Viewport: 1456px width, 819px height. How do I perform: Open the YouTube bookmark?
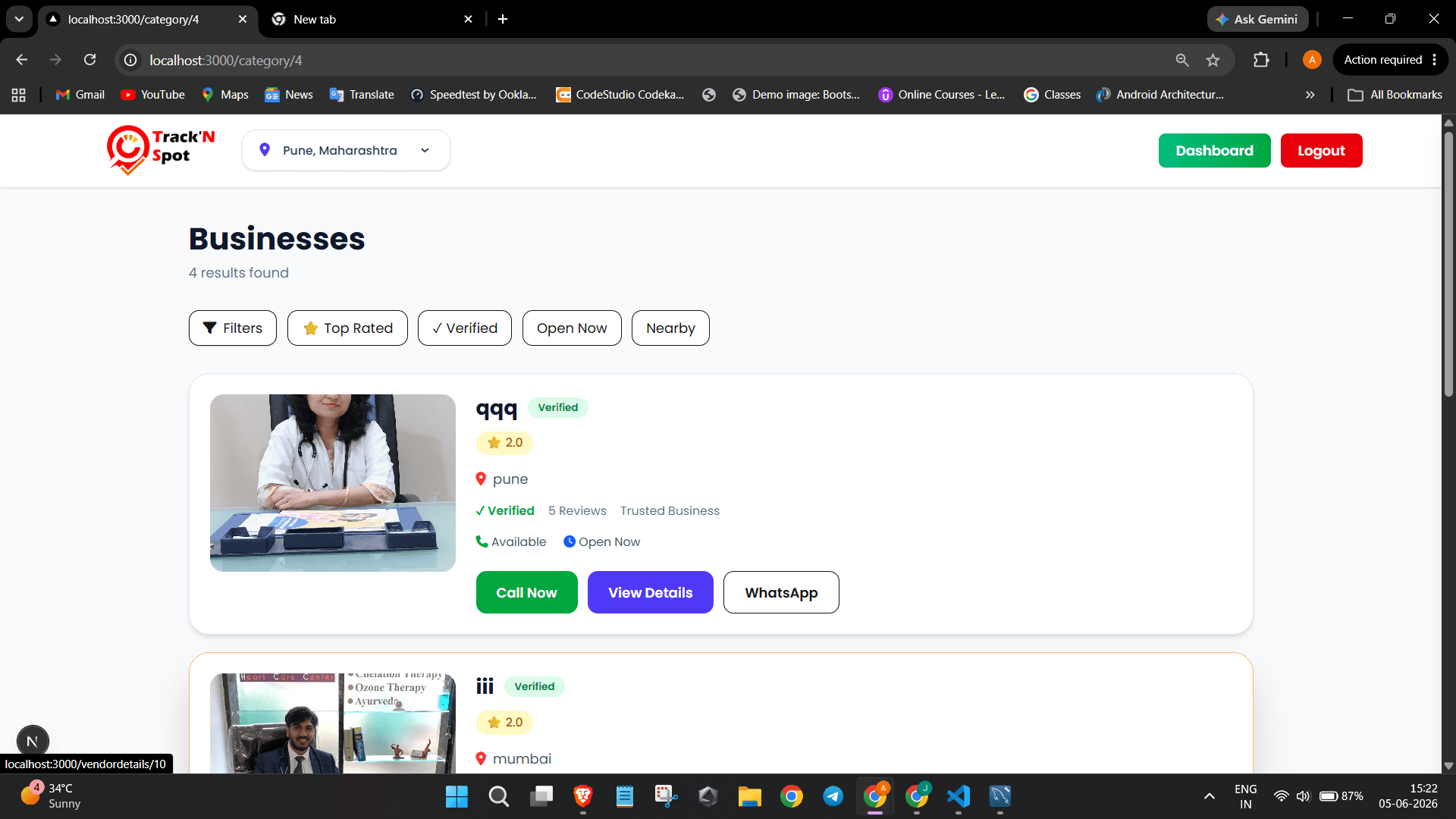click(153, 95)
